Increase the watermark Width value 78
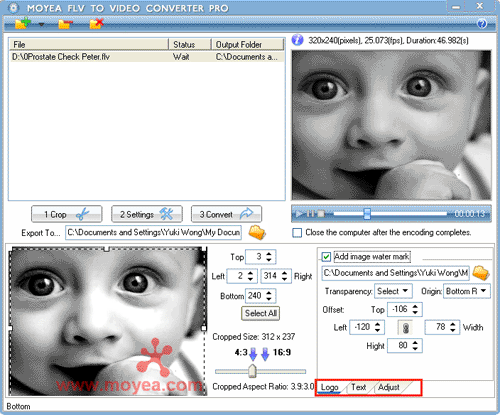 (x=453, y=324)
